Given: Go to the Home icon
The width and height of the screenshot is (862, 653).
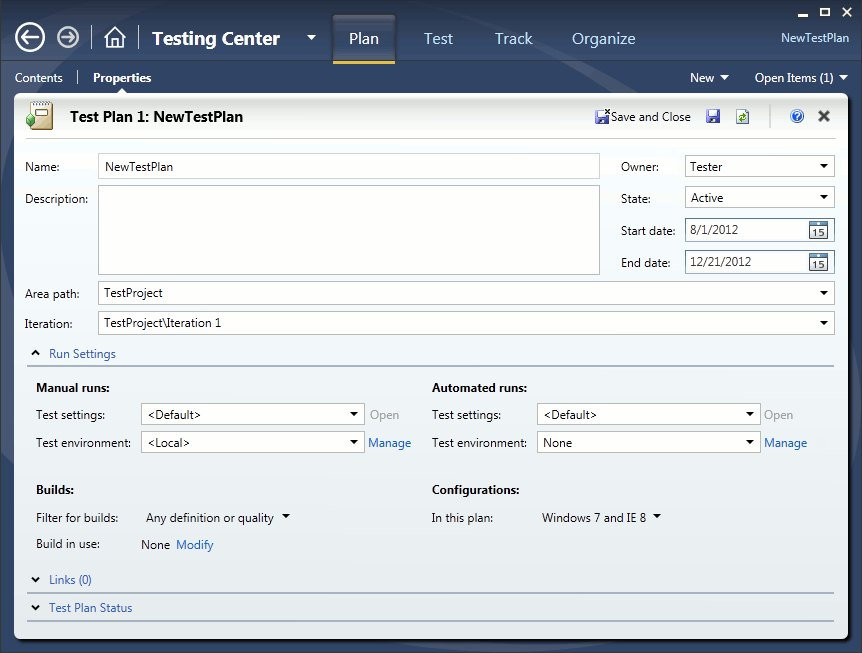Looking at the screenshot, I should pos(115,38).
